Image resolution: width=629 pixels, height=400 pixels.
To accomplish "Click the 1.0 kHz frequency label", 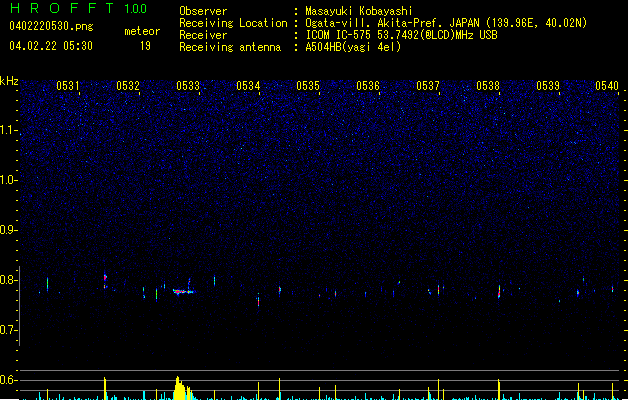I will pos(9,180).
